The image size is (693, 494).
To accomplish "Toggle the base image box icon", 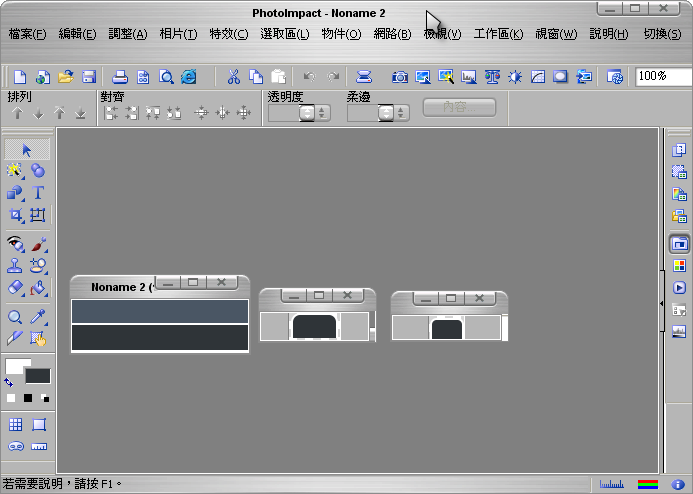I will 39,425.
